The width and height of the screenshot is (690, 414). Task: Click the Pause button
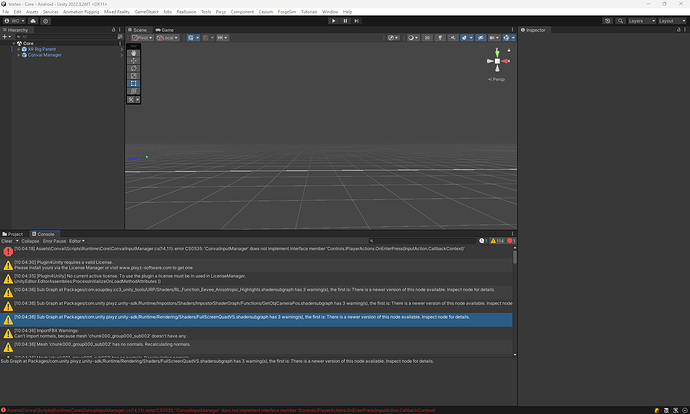(x=345, y=21)
